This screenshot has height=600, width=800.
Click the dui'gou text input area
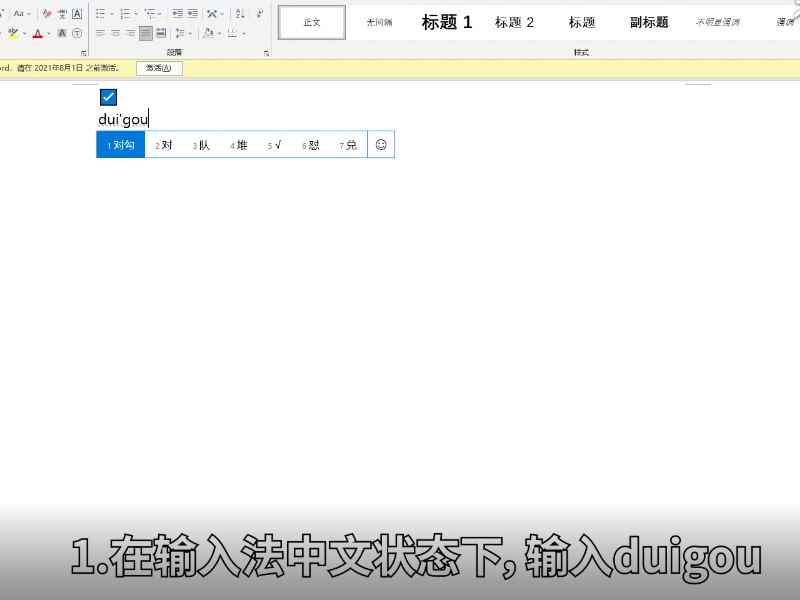tap(122, 119)
